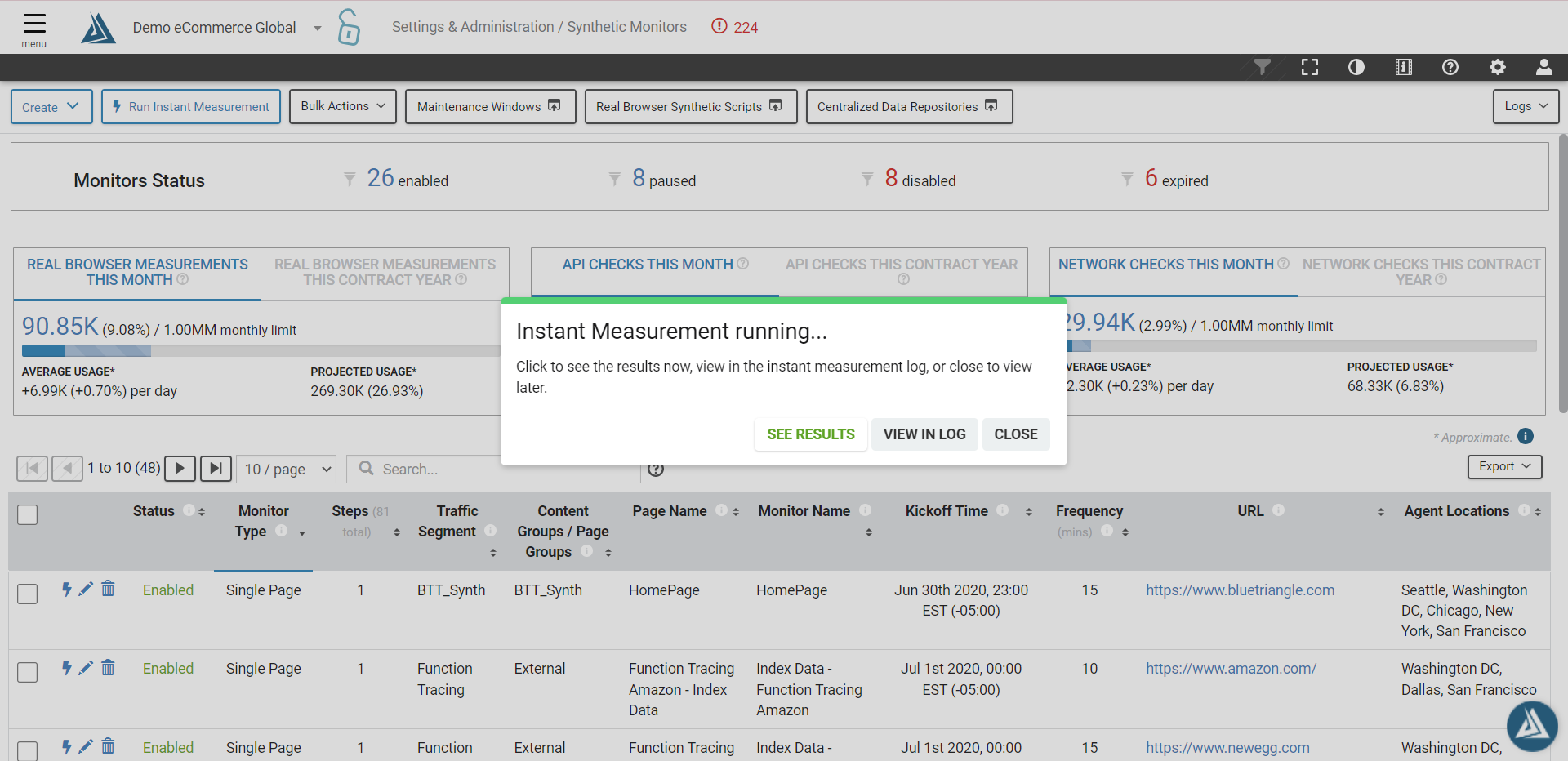Open the bluetriangle.com URL link
Screen dimensions: 1568x761
1240,590
